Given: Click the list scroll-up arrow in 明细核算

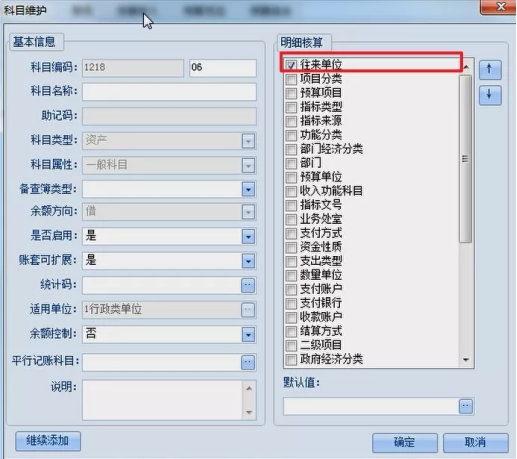Looking at the screenshot, I should (x=466, y=68).
